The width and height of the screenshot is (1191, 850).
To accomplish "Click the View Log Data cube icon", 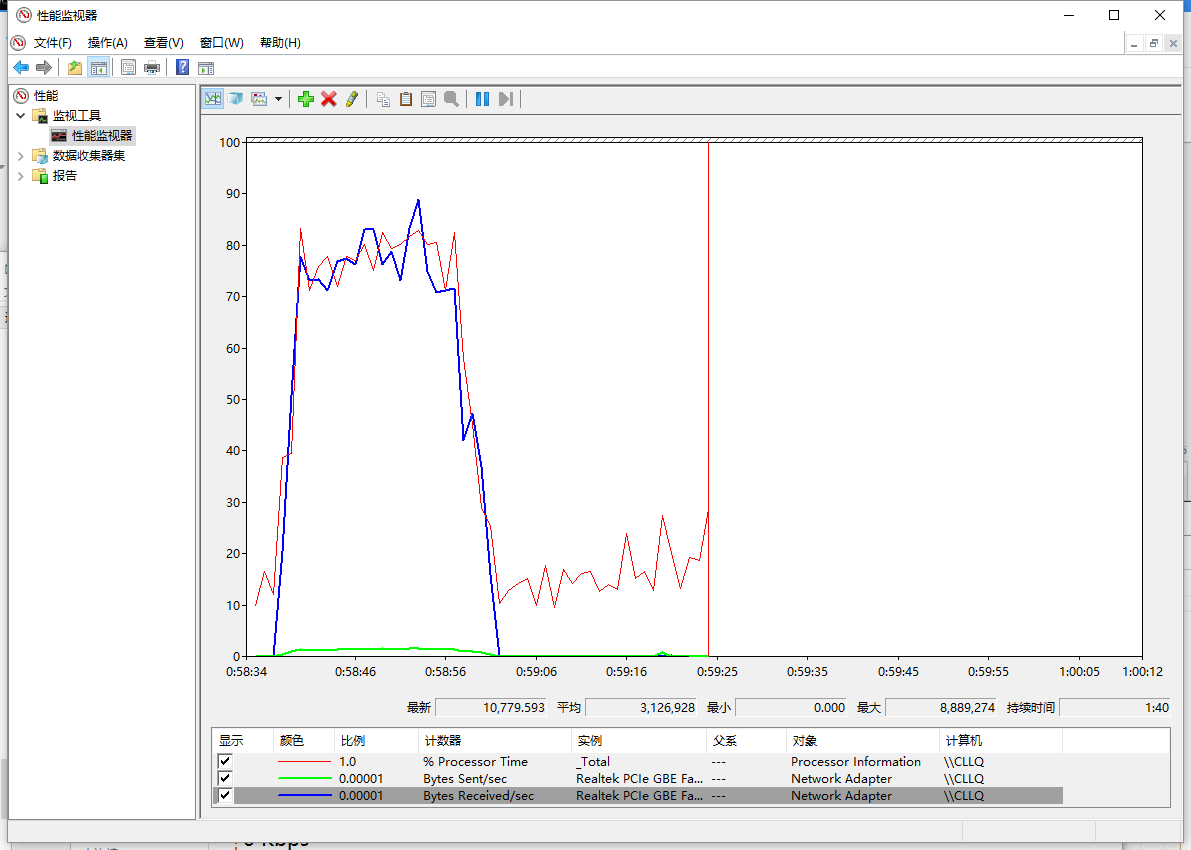I will click(236, 99).
